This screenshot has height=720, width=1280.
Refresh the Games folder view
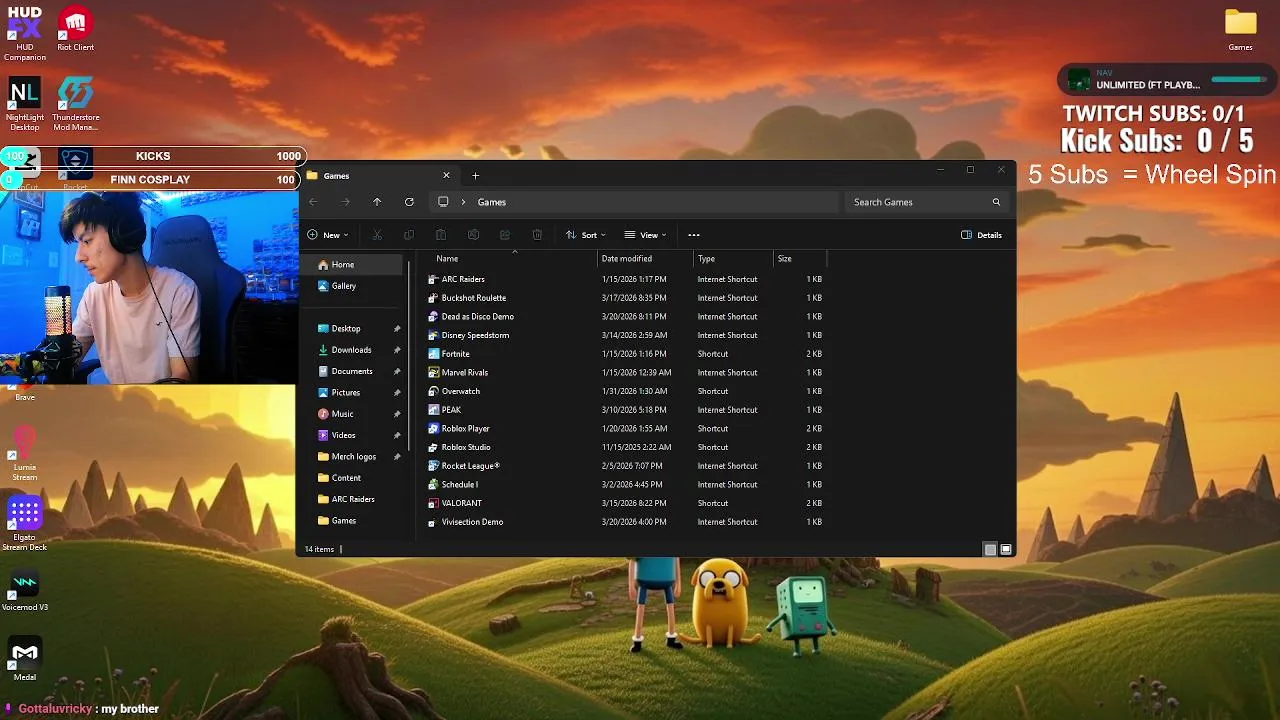point(409,202)
